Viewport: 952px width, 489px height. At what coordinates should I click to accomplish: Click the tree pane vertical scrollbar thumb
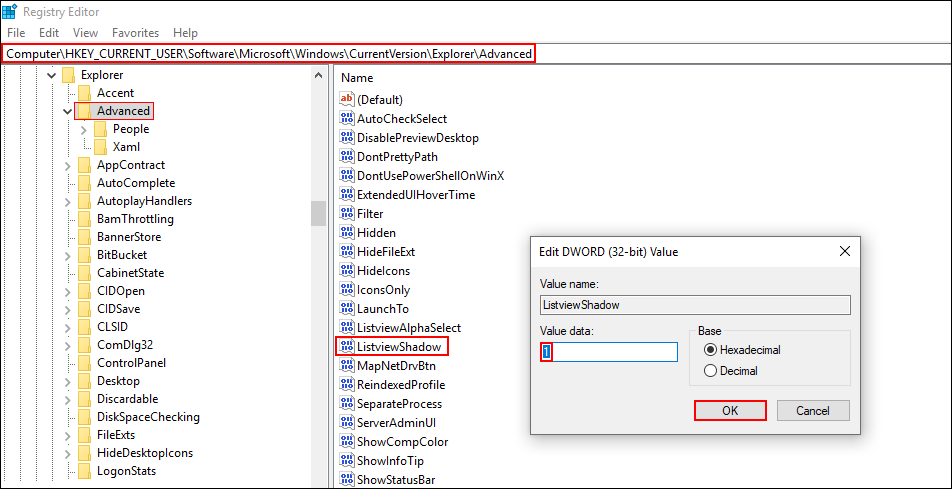click(x=318, y=213)
